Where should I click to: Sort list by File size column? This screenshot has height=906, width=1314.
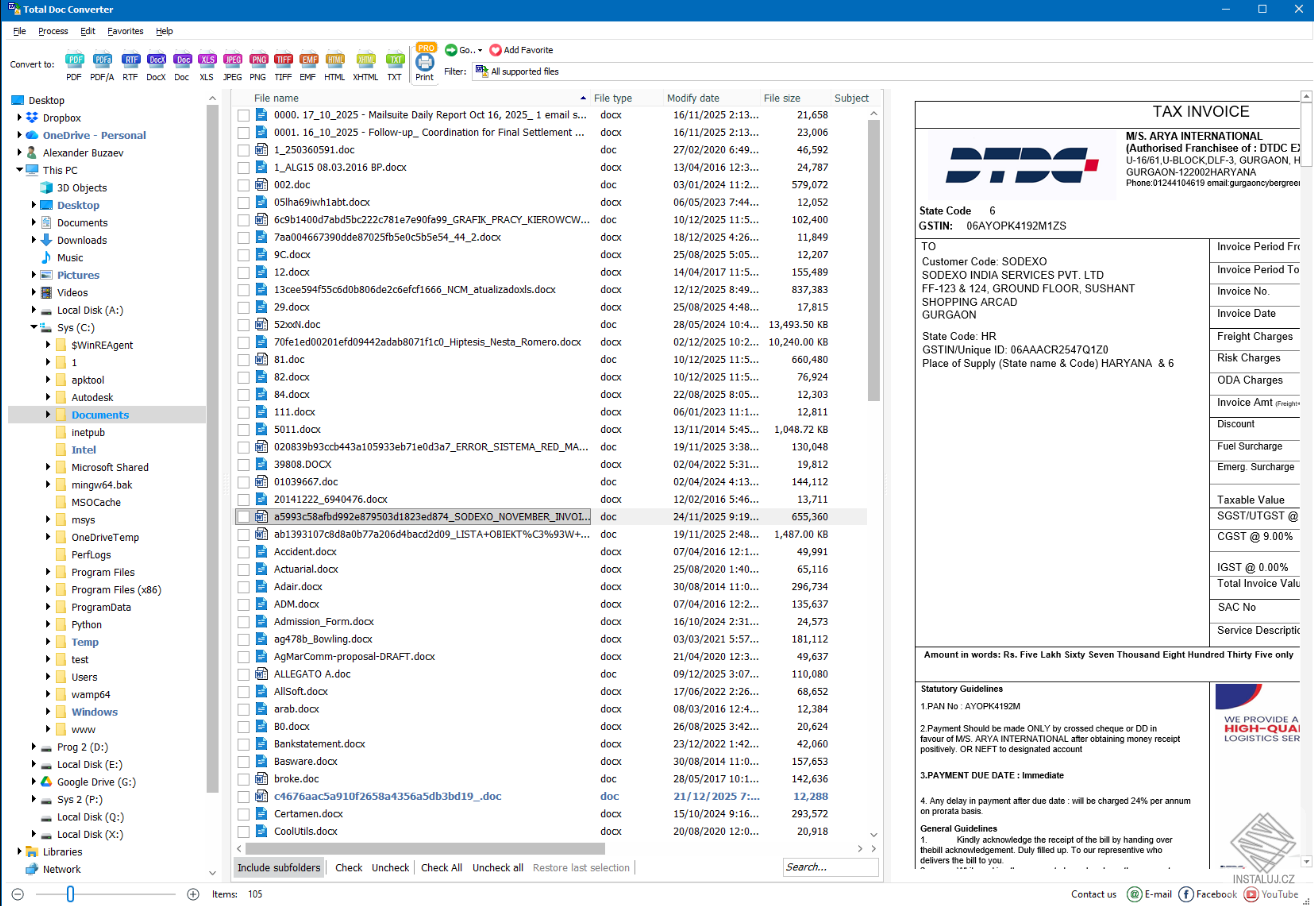782,98
